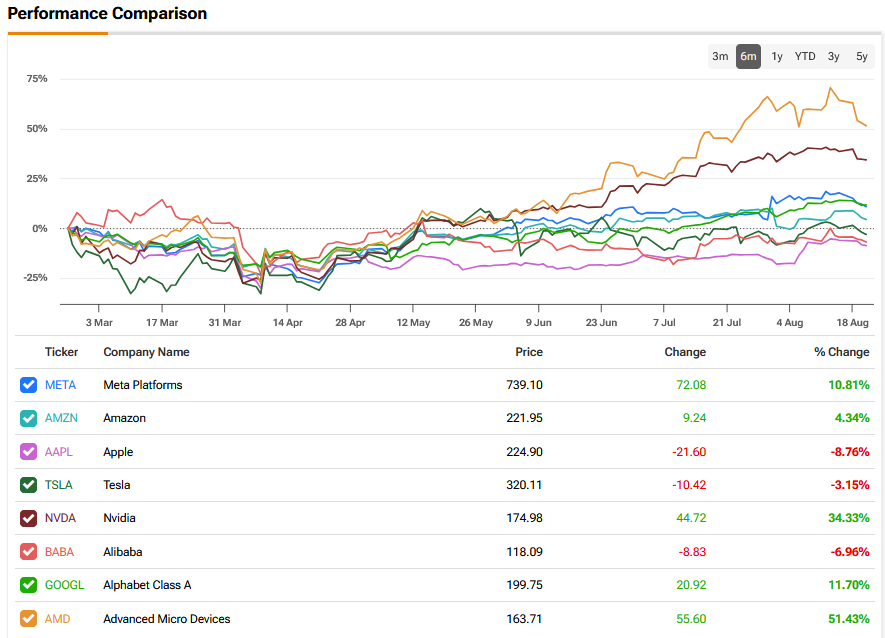The width and height of the screenshot is (885, 638).
Task: Uncheck the AMZN checkbox
Action: [28, 418]
